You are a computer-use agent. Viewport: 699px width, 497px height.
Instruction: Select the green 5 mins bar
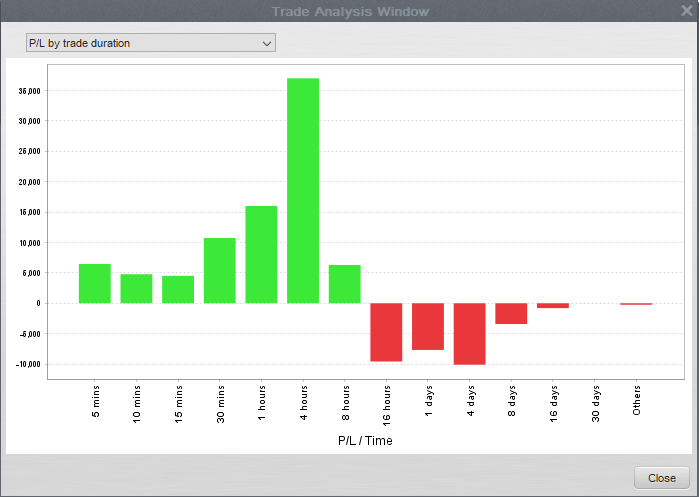coord(94,284)
